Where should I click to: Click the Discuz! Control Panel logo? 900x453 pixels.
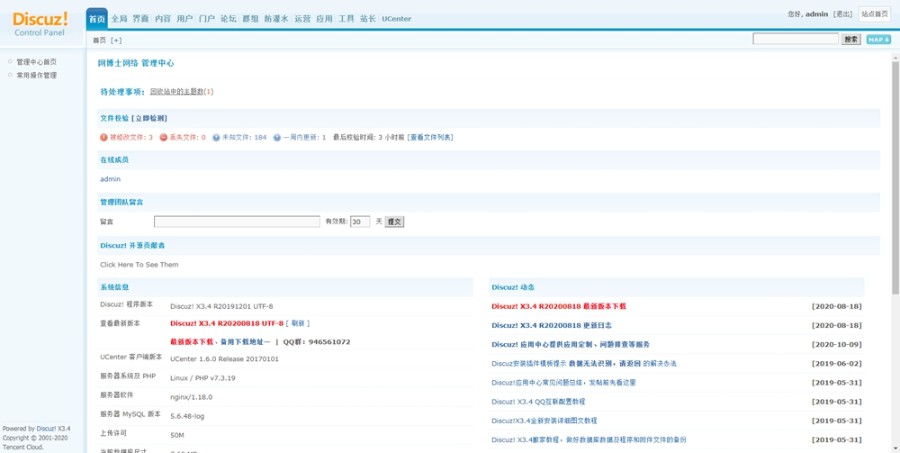[40, 24]
